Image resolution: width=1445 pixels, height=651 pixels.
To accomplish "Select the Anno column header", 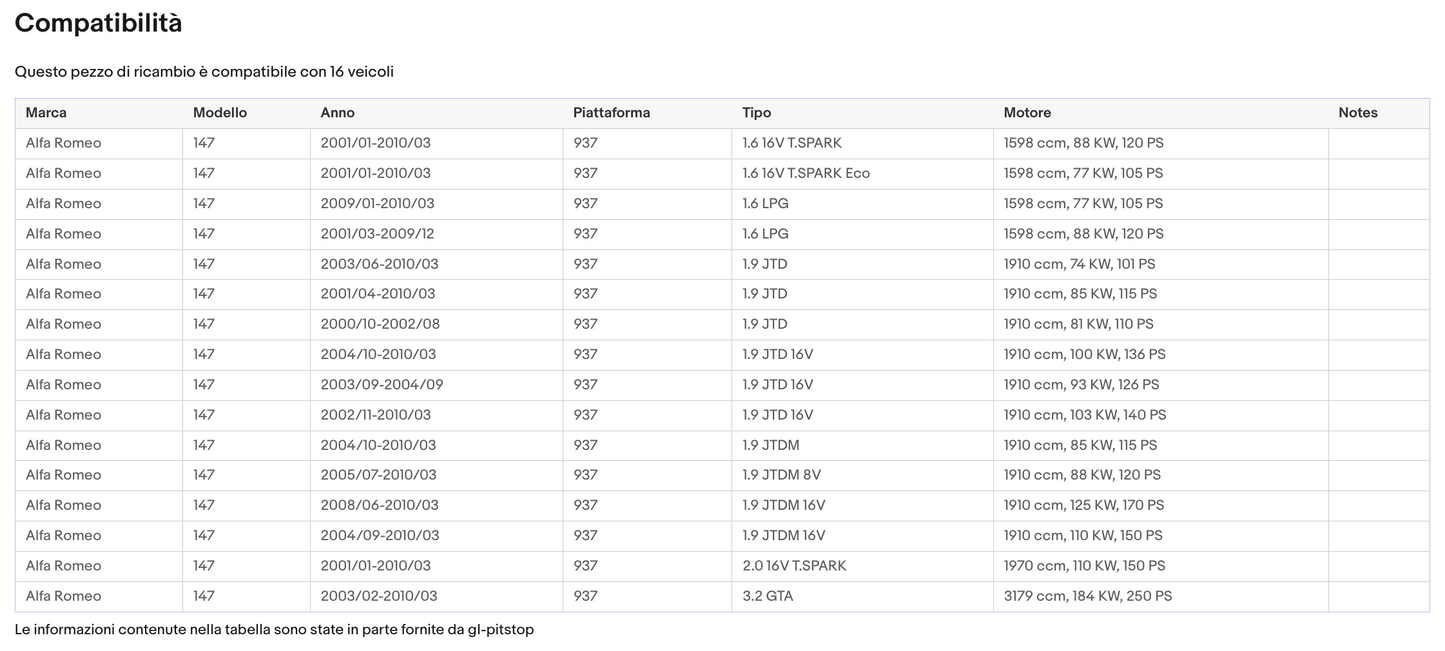I will pos(337,113).
